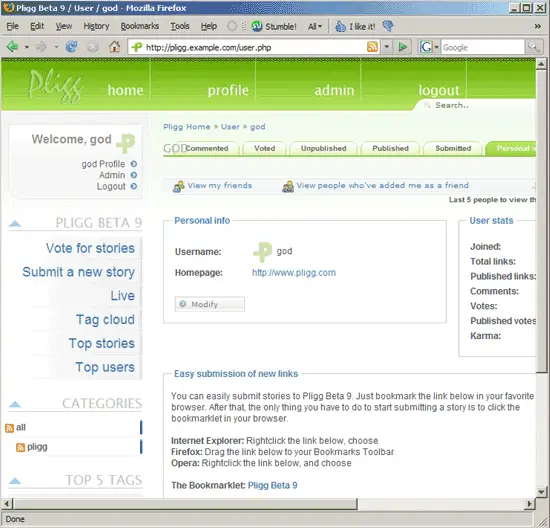Click logout in the green nav

[x=438, y=91]
